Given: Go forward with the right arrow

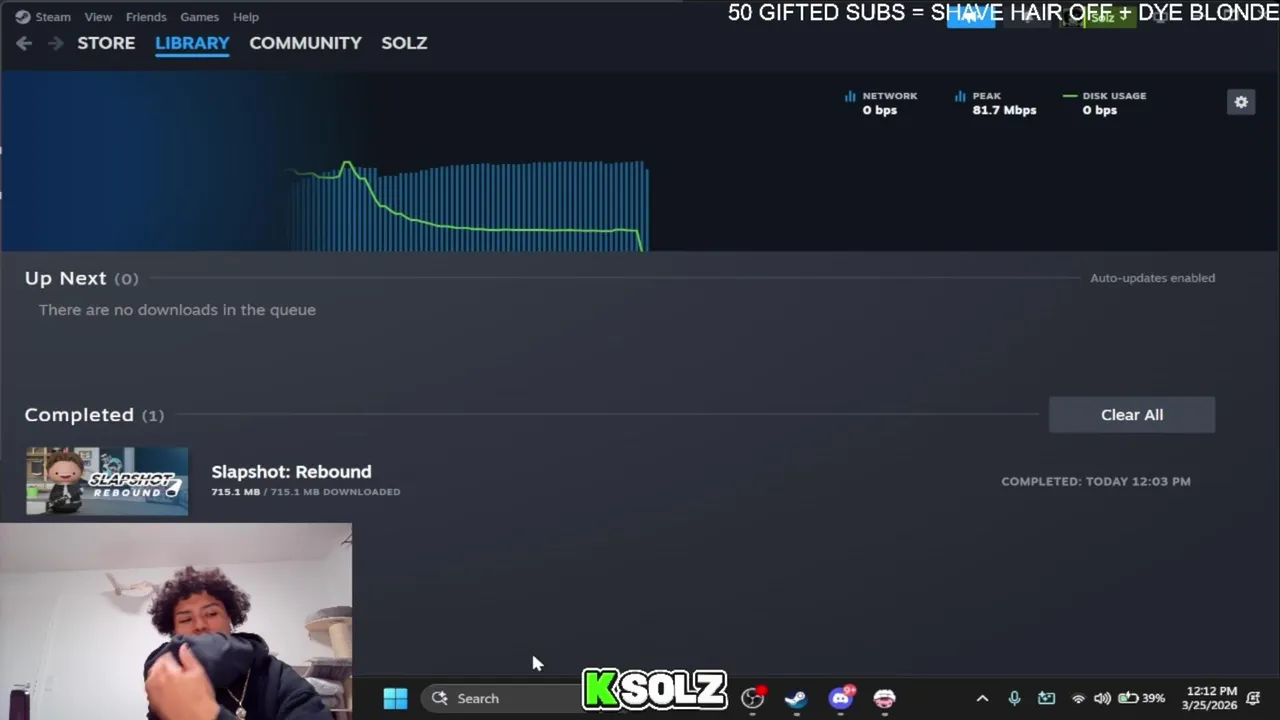Looking at the screenshot, I should coord(56,43).
